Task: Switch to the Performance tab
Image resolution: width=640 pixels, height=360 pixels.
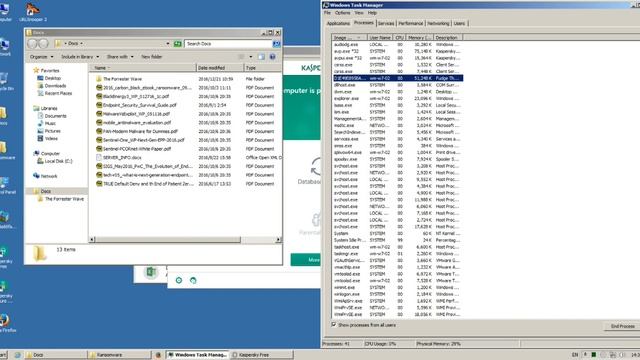Action: 411,24
